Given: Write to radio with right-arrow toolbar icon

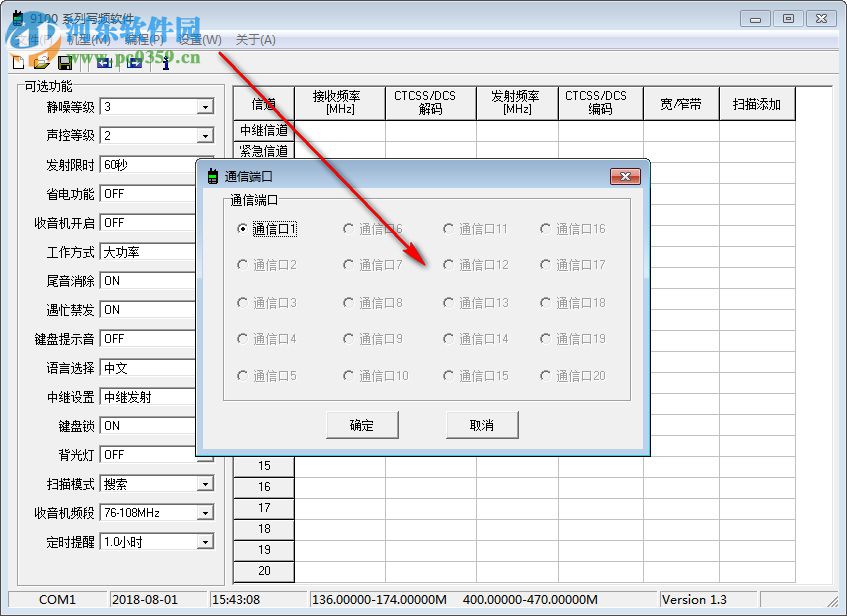Looking at the screenshot, I should (x=135, y=63).
